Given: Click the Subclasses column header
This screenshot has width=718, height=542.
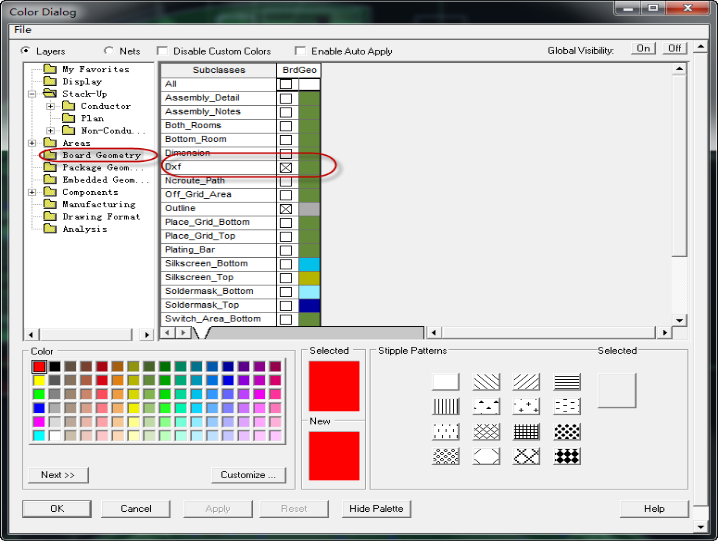Looking at the screenshot, I should point(219,70).
